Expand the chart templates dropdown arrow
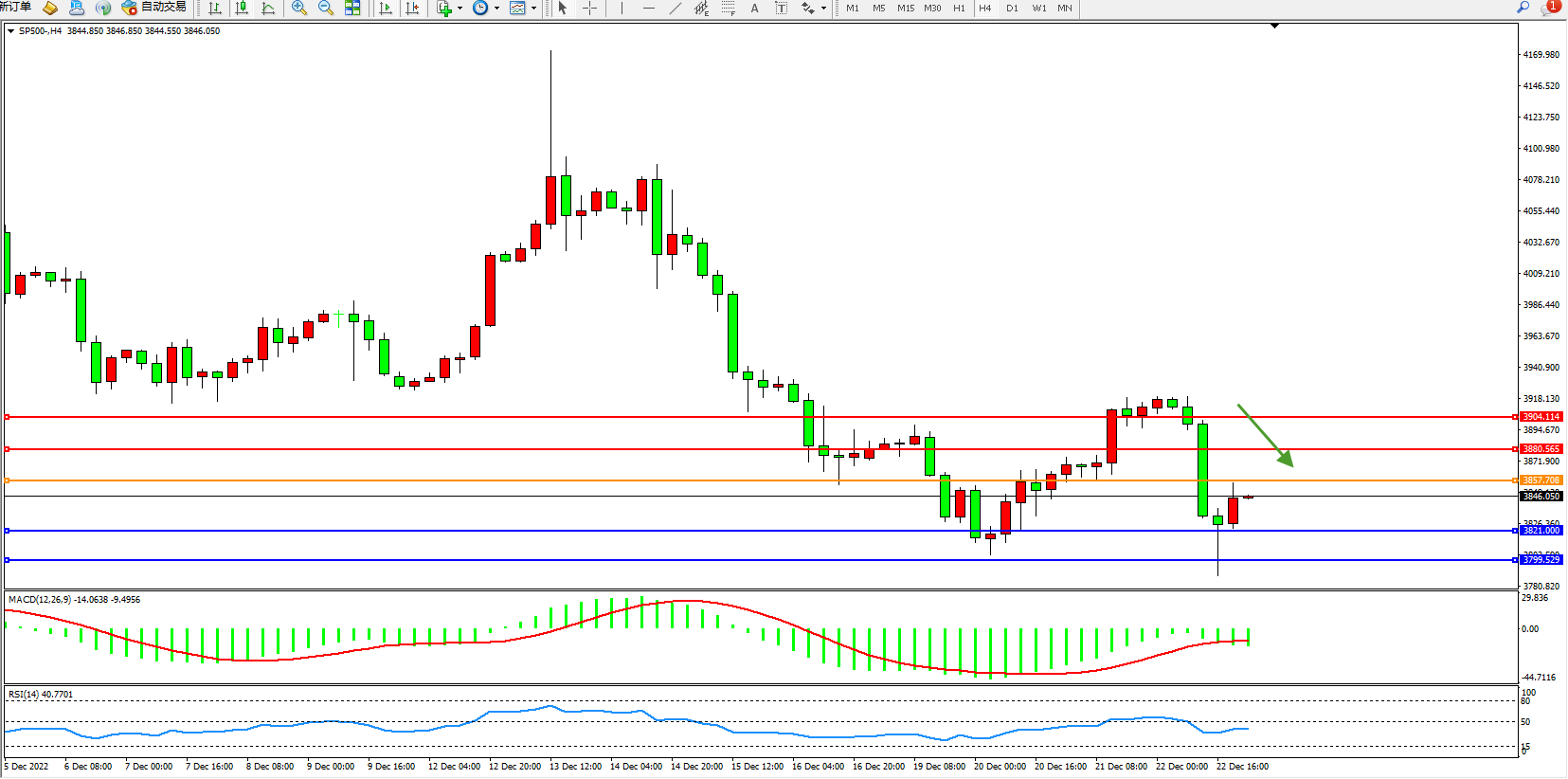This screenshot has height=779, width=1568. 533,9
